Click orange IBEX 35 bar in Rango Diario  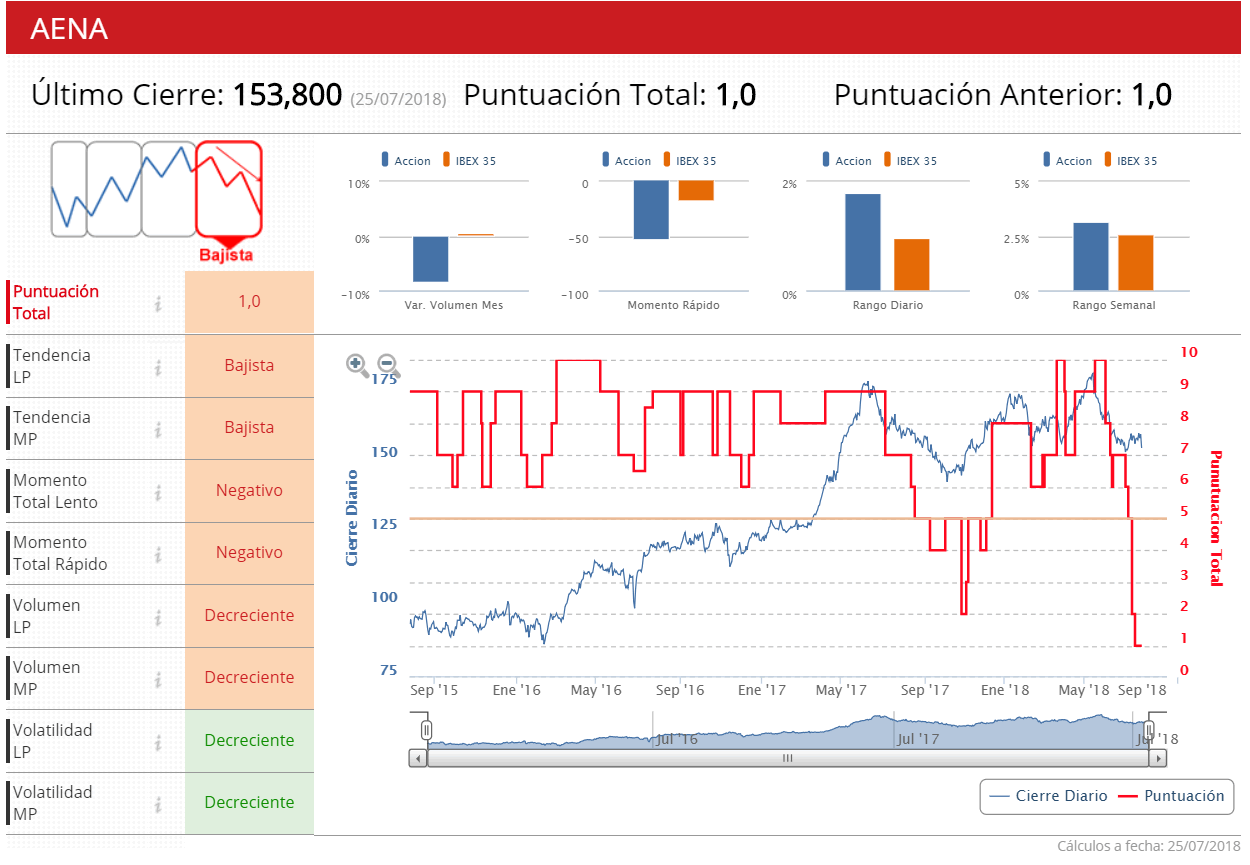pyautogui.click(x=912, y=266)
